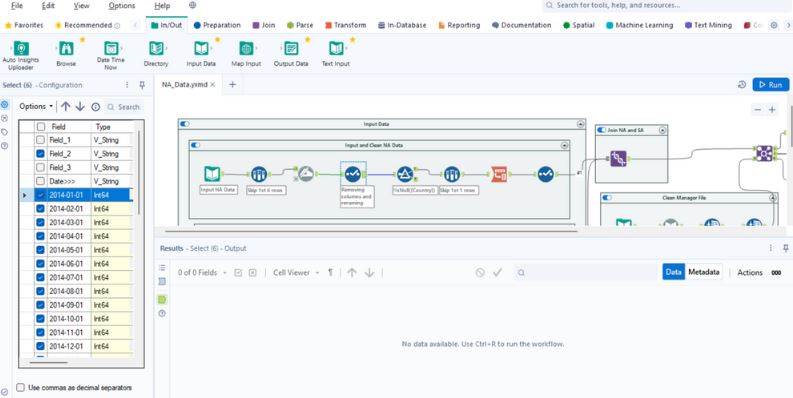
Task: Click the Skip 1st 6 rows node
Action: tap(259, 174)
